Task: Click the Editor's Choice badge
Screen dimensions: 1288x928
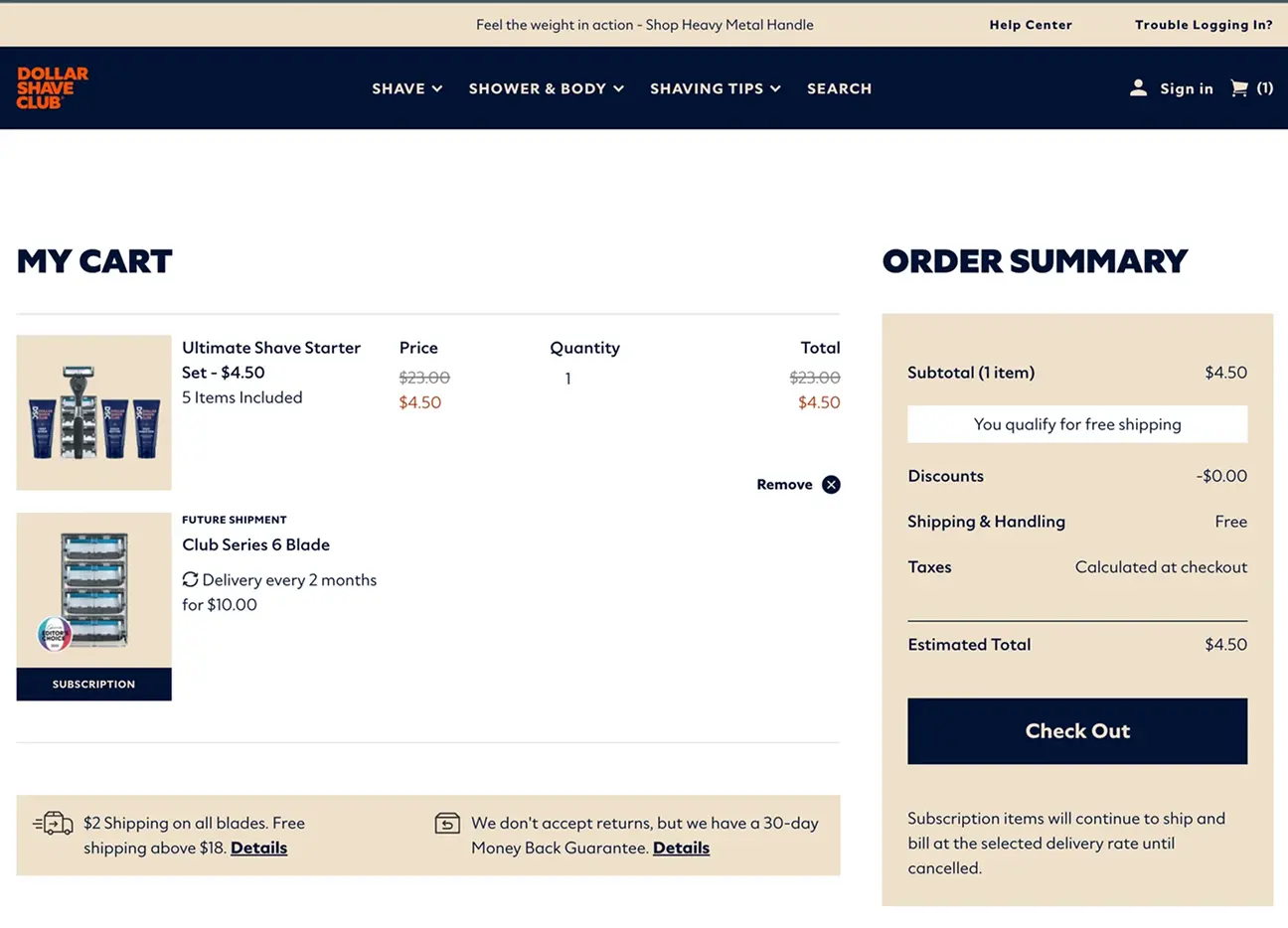Action: pos(55,633)
